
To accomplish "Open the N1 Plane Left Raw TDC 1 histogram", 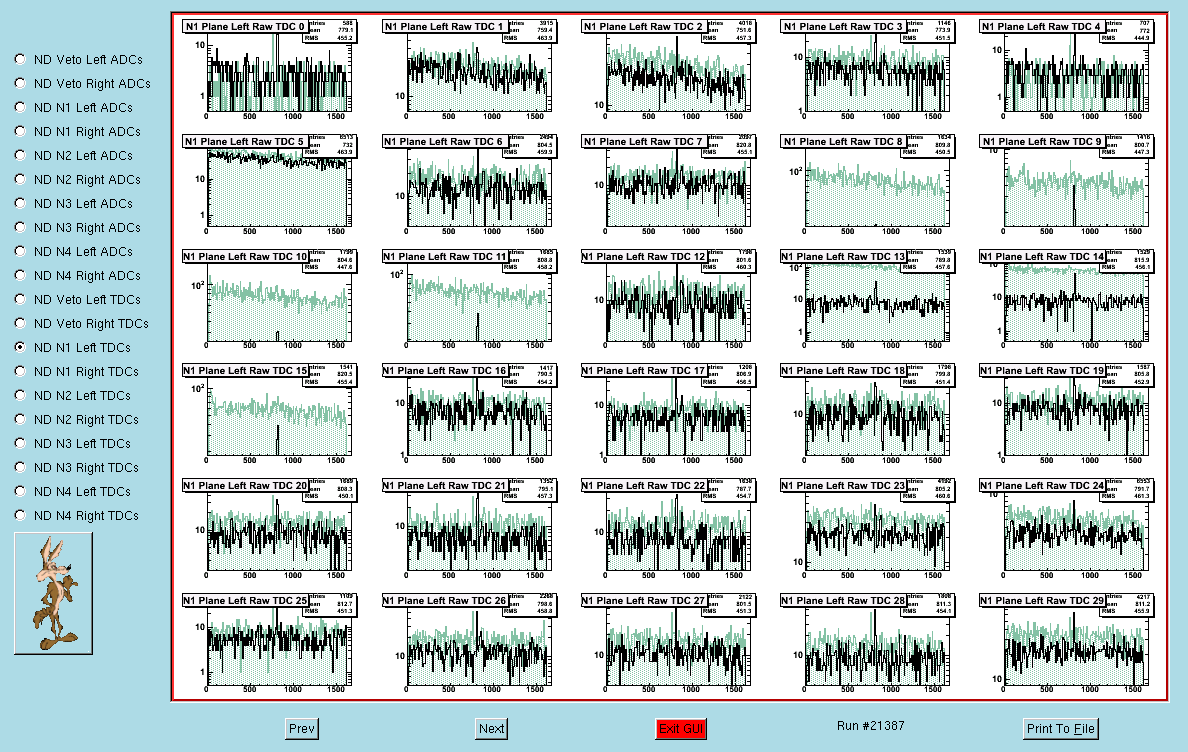I will click(x=469, y=70).
